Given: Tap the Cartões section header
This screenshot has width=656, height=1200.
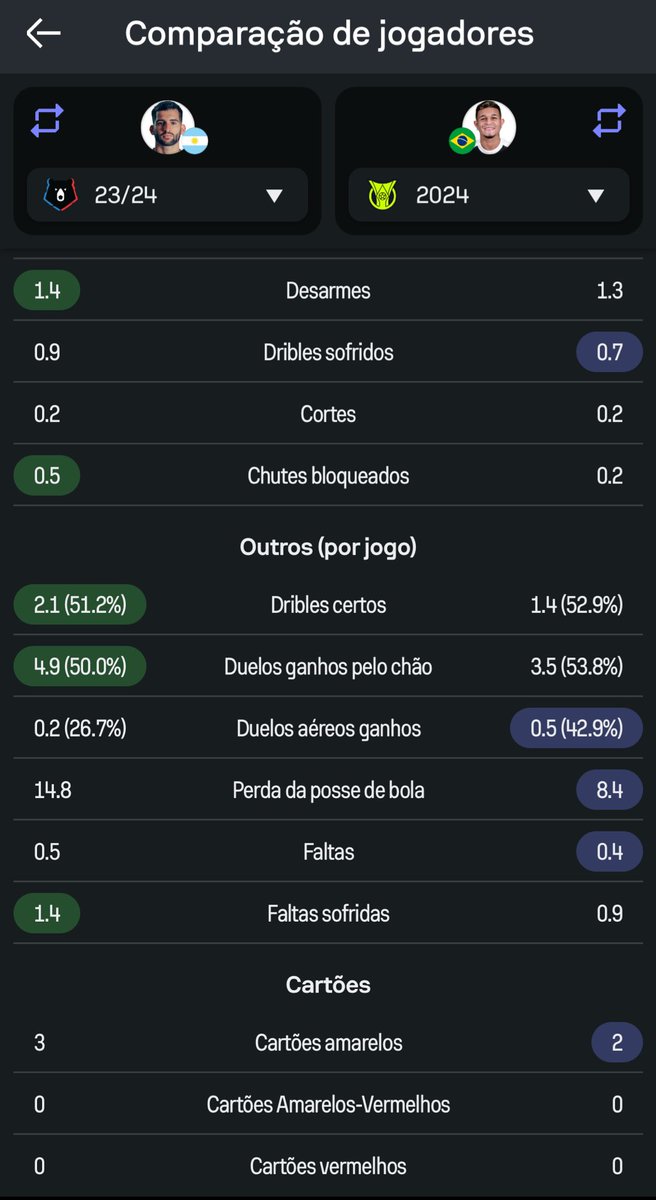Looking at the screenshot, I should tap(328, 985).
